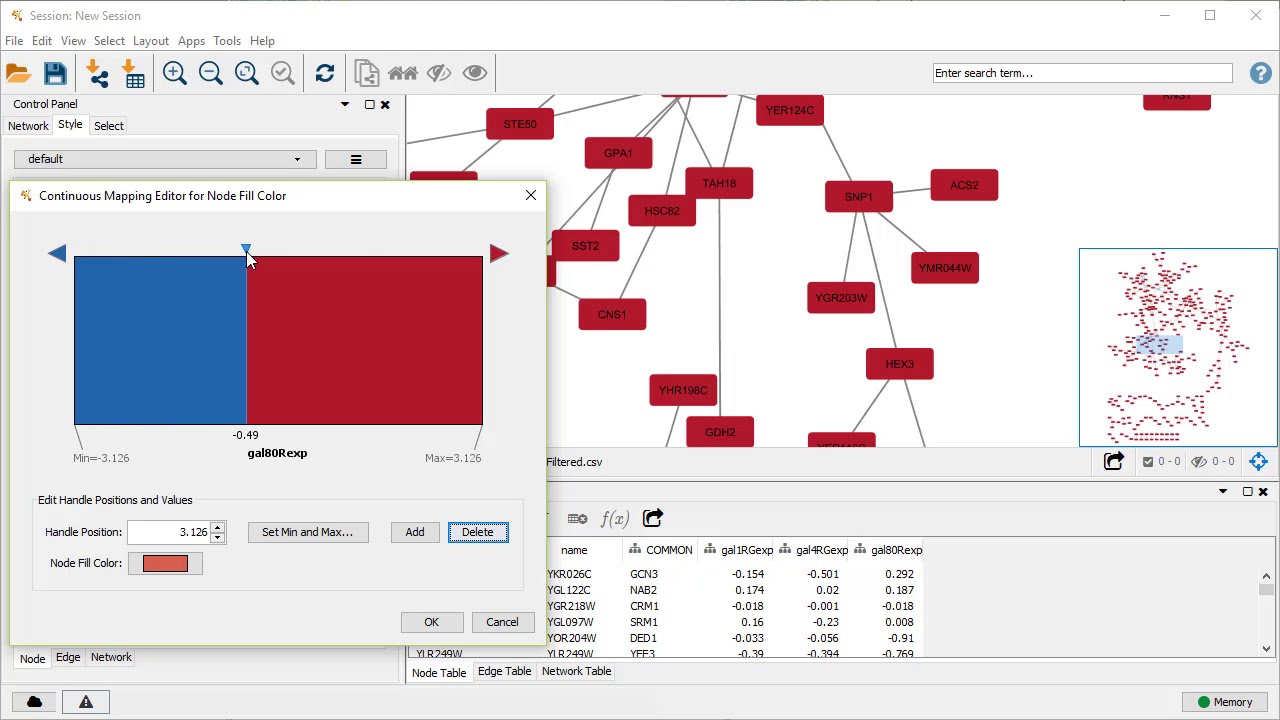This screenshot has height=720, width=1280.
Task: Cancel the continuous mapping editor
Action: pyautogui.click(x=502, y=622)
